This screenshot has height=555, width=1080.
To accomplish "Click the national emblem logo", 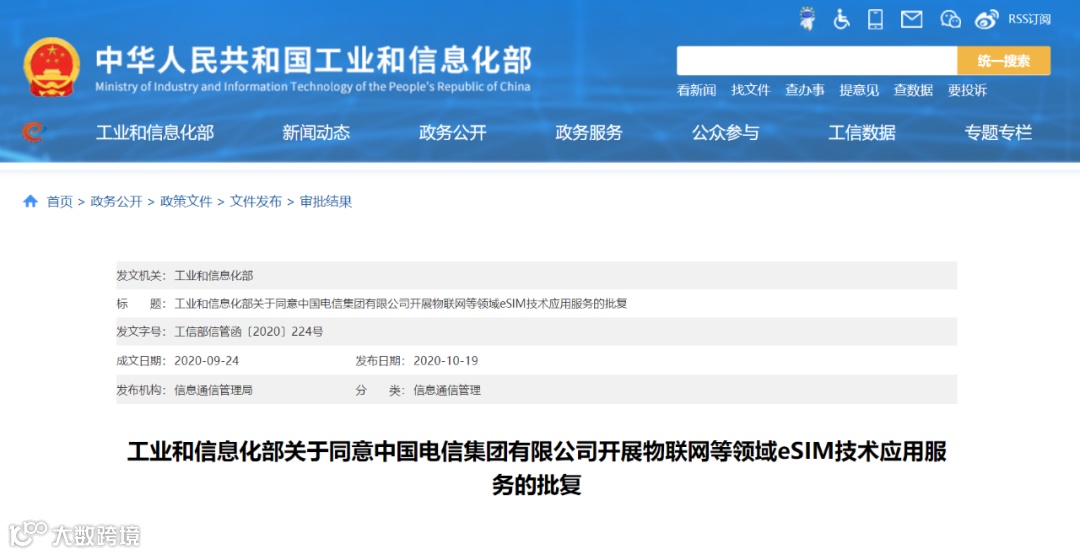I will (51, 67).
